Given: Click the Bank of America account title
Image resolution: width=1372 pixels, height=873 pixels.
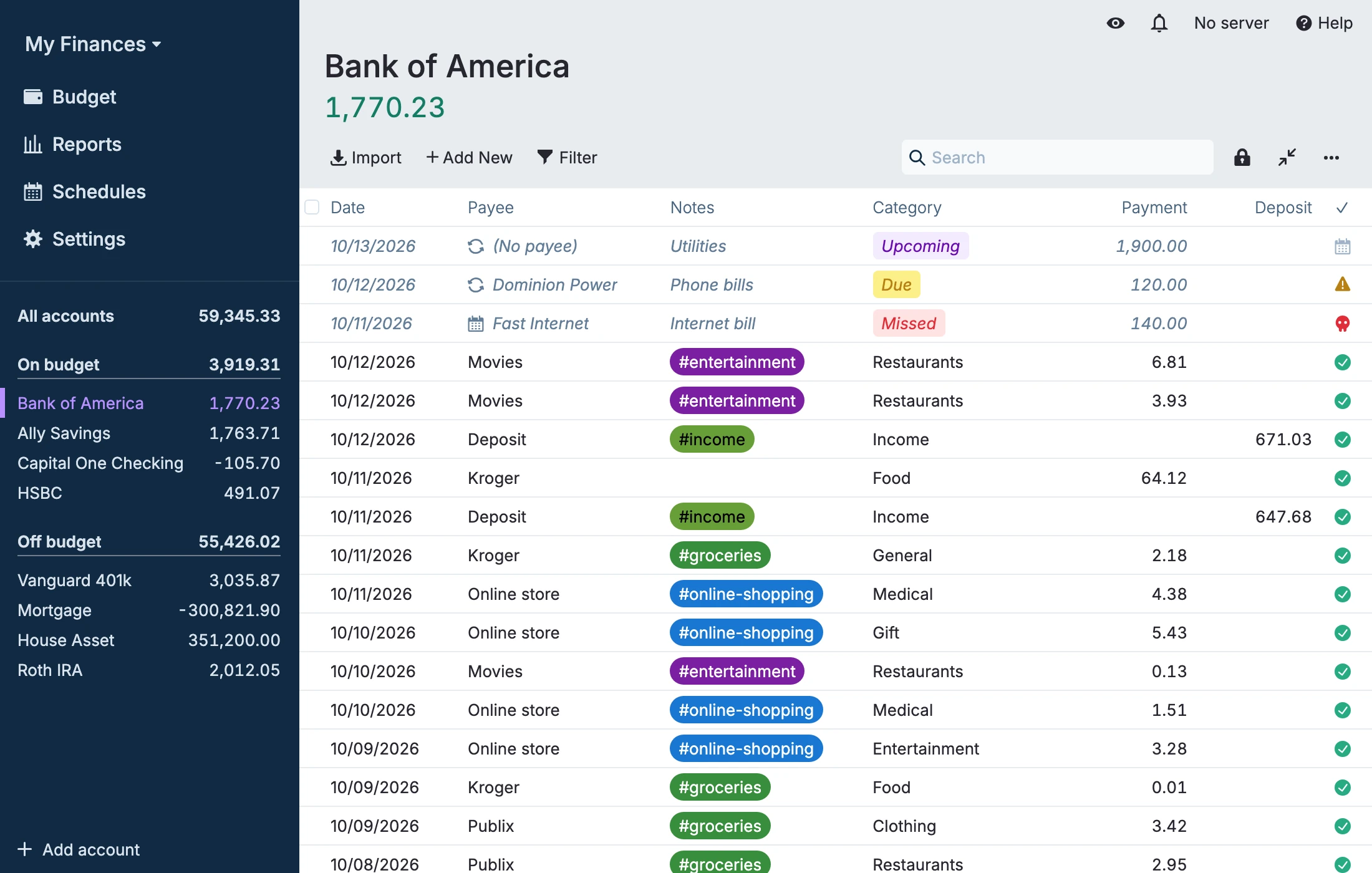Looking at the screenshot, I should coord(447,66).
